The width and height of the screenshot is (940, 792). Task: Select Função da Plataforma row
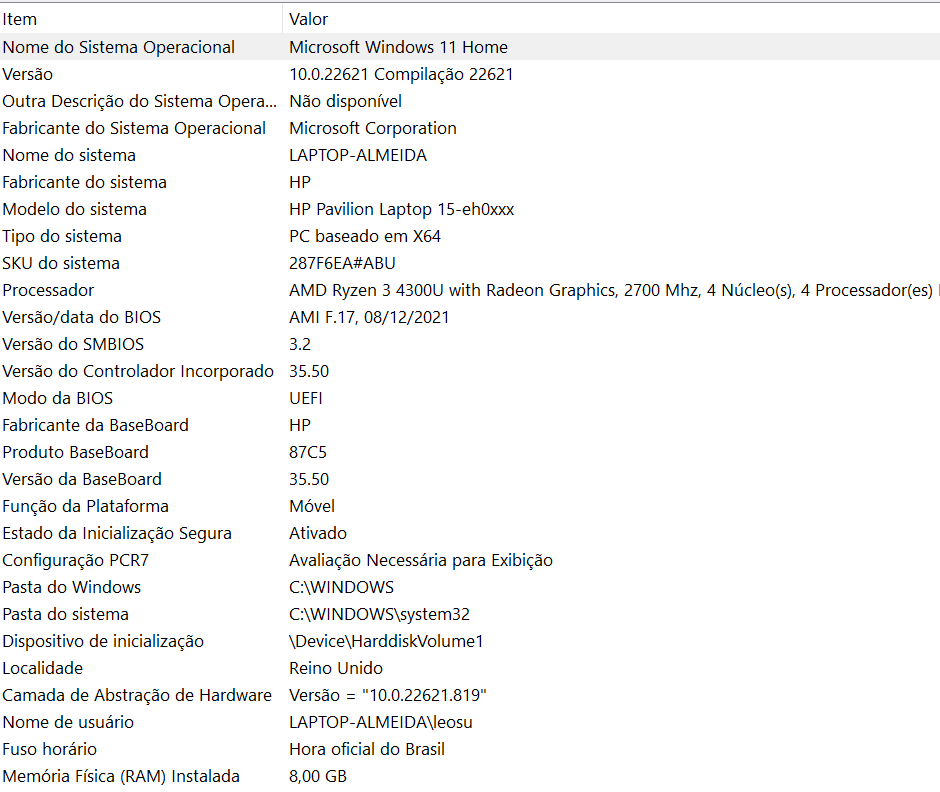(470, 505)
